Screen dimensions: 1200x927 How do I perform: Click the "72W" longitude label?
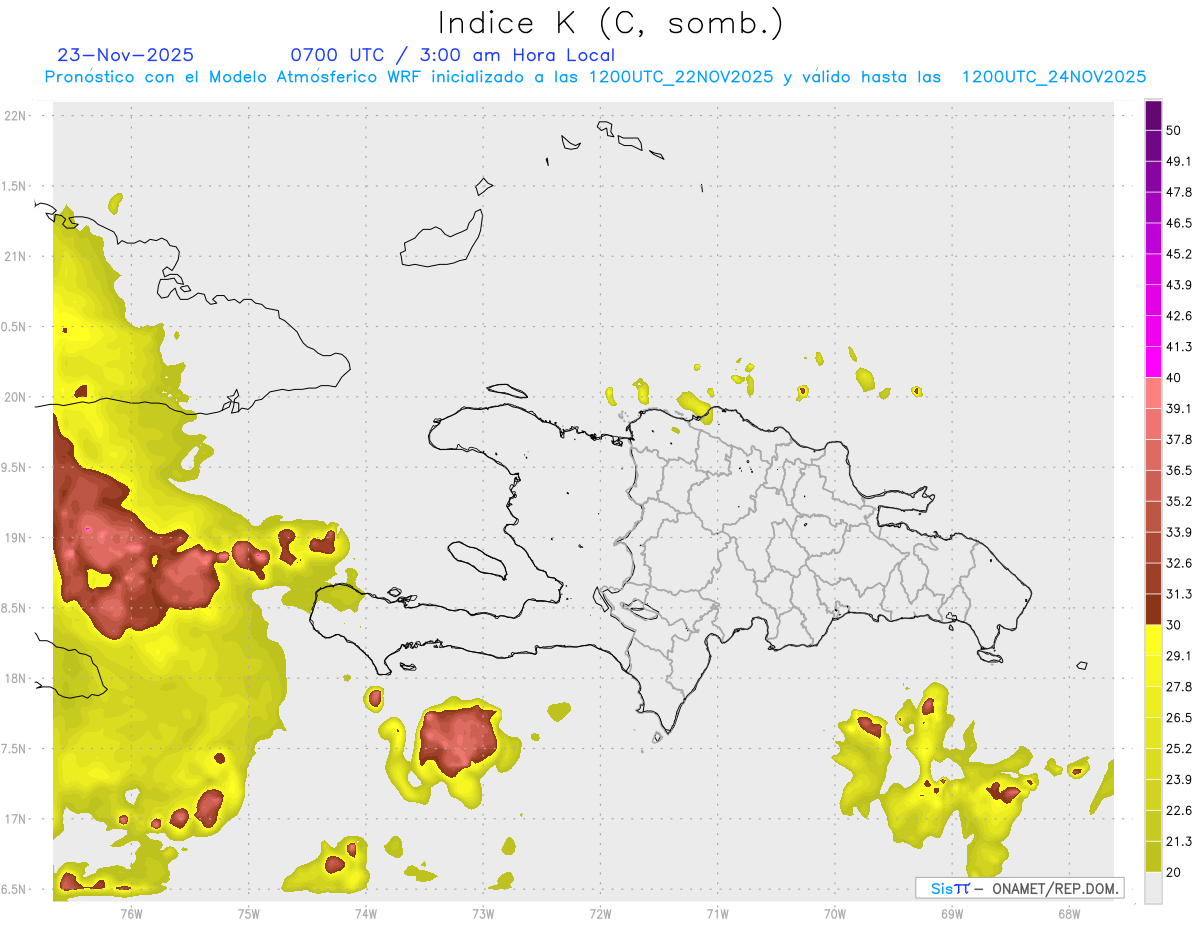[x=600, y=913]
